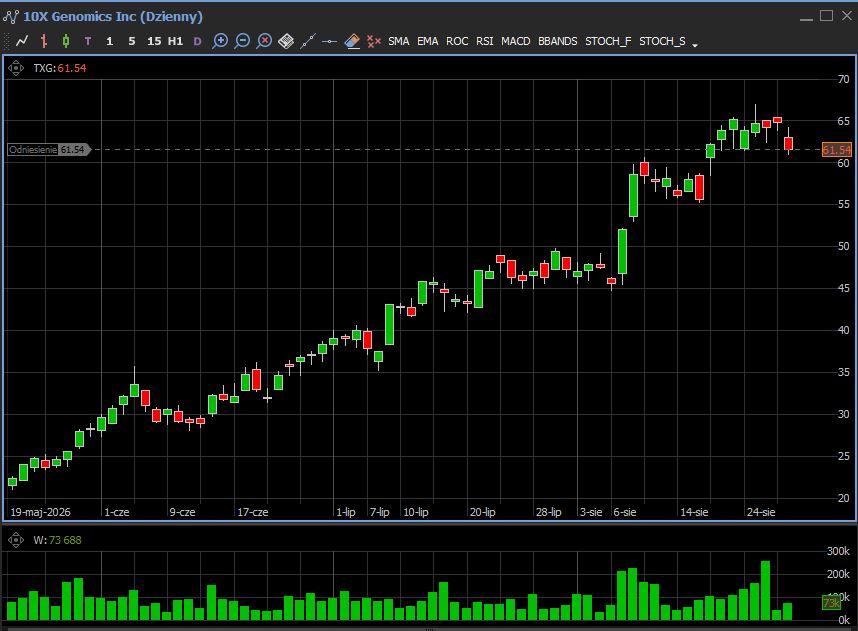Select the green candlestick chart type
The image size is (858, 631).
[66, 41]
